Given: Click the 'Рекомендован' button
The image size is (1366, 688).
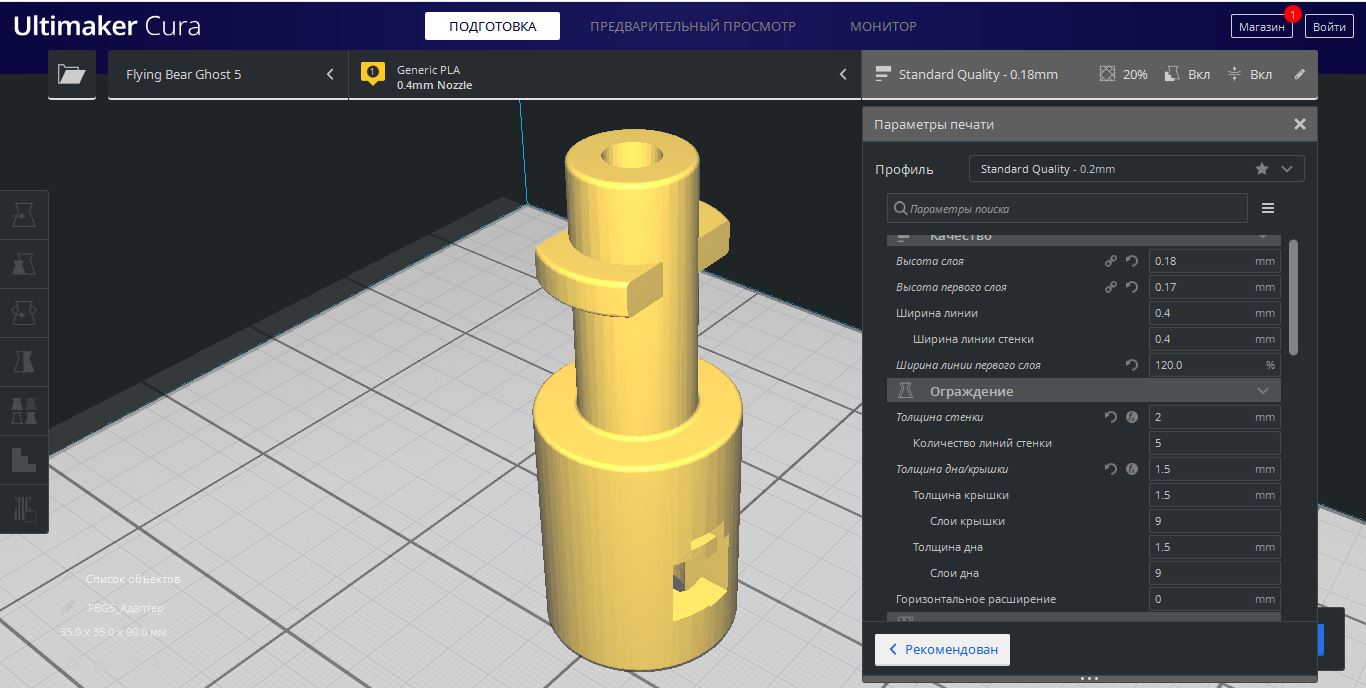Looking at the screenshot, I should point(942,649).
